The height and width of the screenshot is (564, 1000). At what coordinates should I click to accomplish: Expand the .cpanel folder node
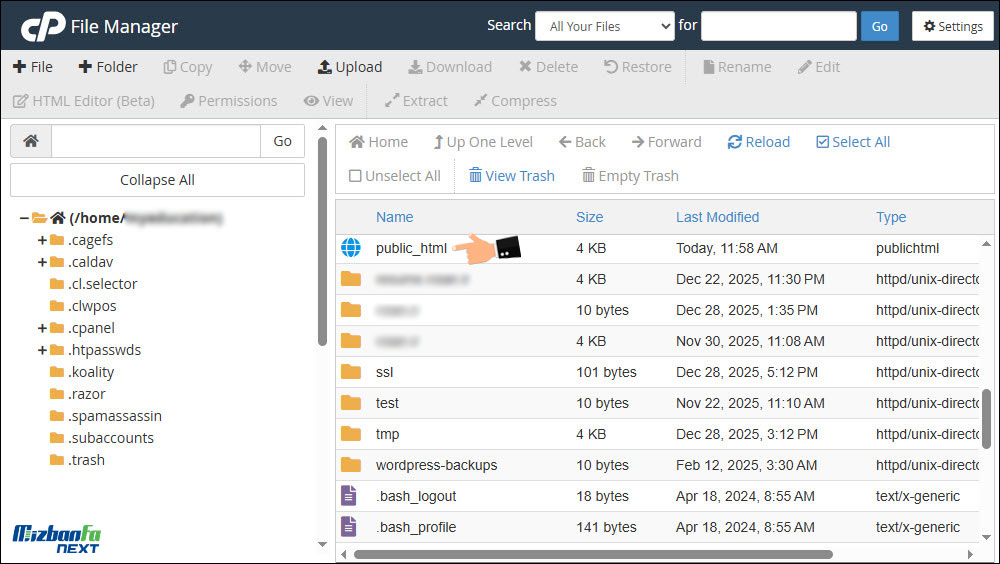click(42, 328)
